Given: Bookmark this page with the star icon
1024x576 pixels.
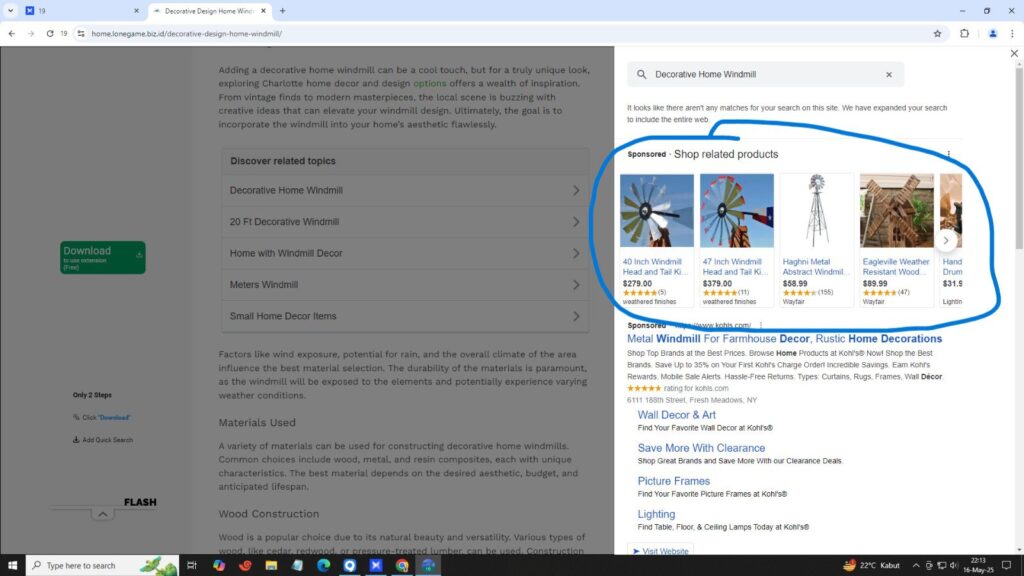Looking at the screenshot, I should coord(937,33).
